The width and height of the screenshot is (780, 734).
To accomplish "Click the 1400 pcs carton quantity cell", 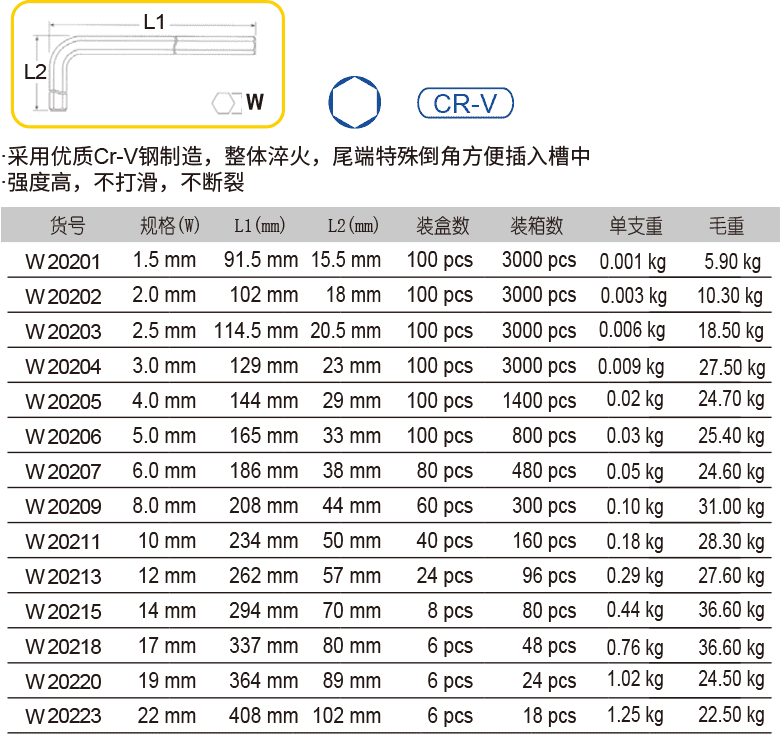I will [x=539, y=401].
